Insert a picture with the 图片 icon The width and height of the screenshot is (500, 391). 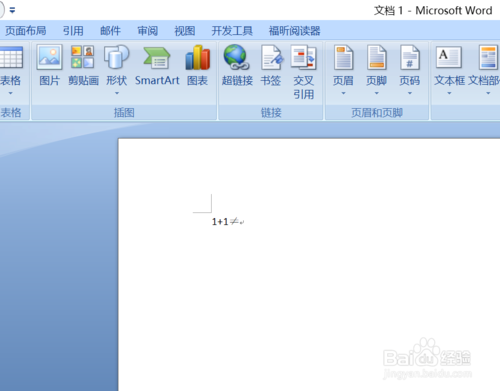(x=49, y=57)
